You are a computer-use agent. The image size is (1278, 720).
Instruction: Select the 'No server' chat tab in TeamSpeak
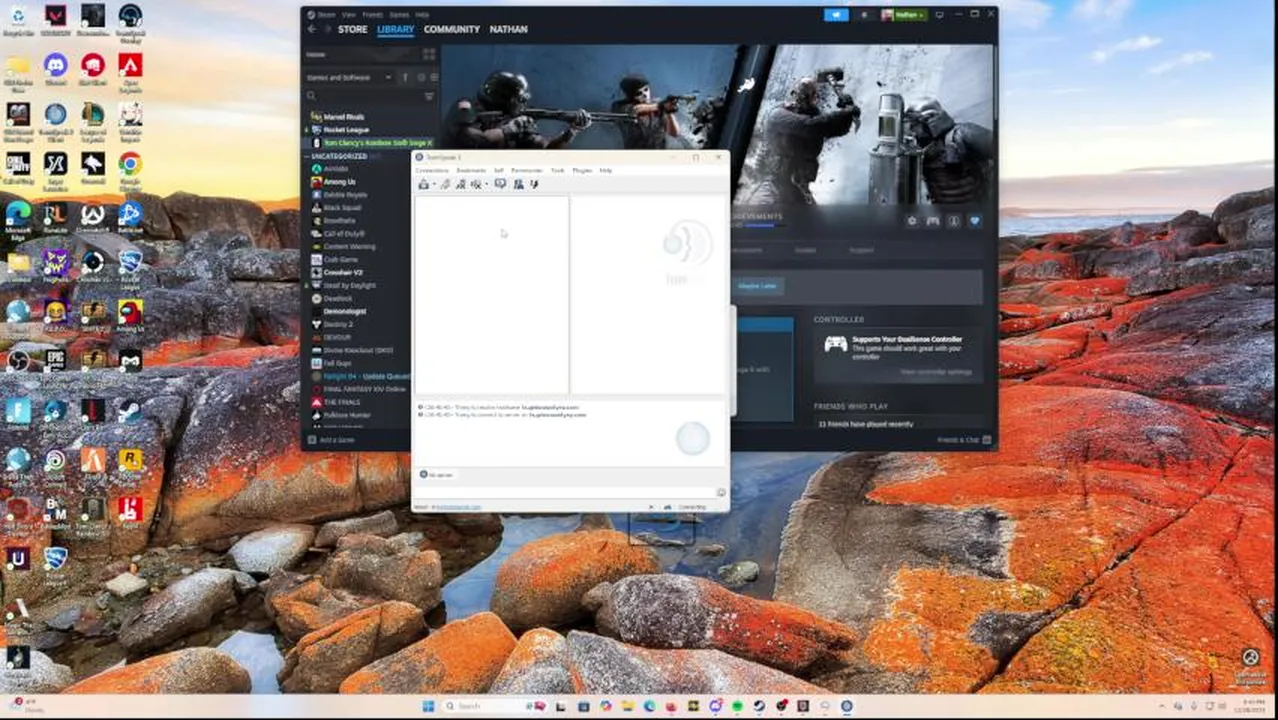tap(437, 474)
